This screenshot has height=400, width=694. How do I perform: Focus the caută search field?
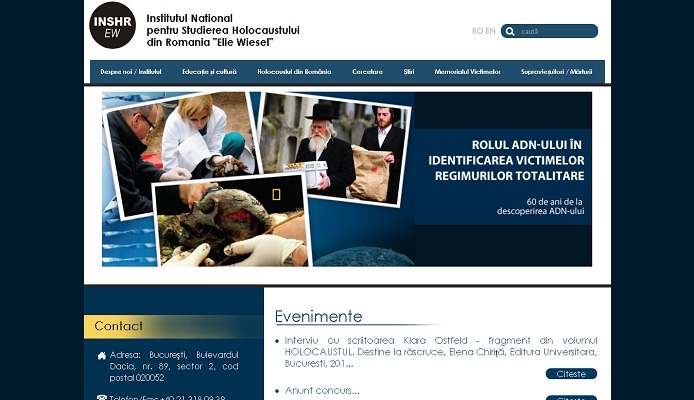pos(549,31)
